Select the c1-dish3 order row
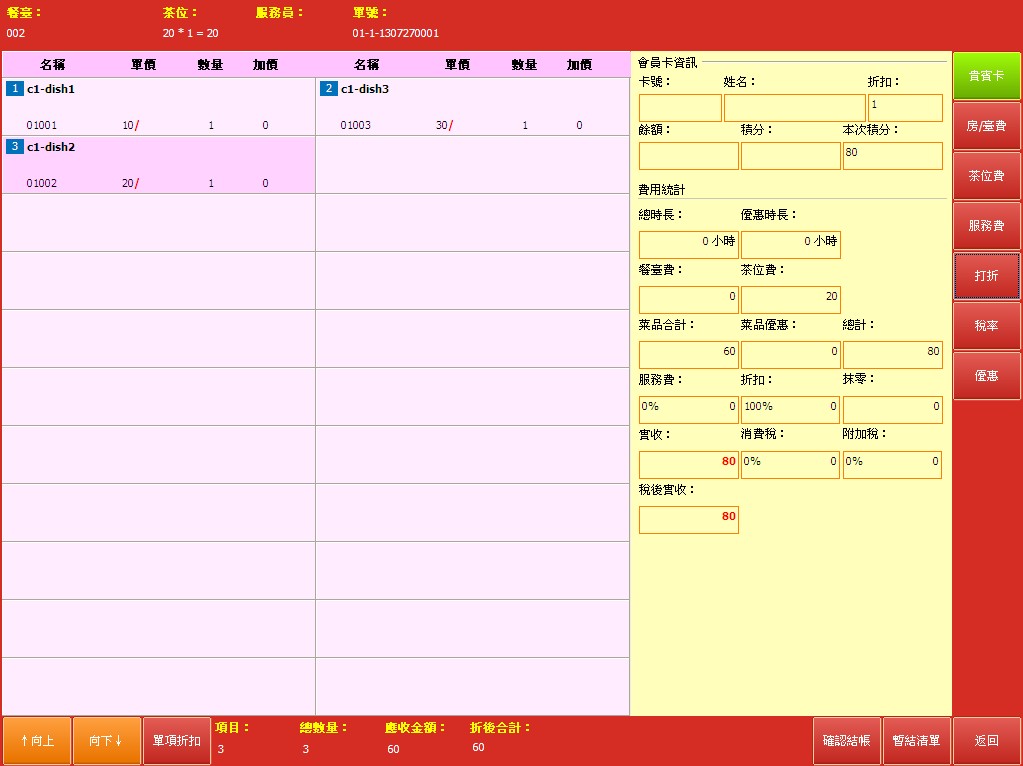 [472, 106]
